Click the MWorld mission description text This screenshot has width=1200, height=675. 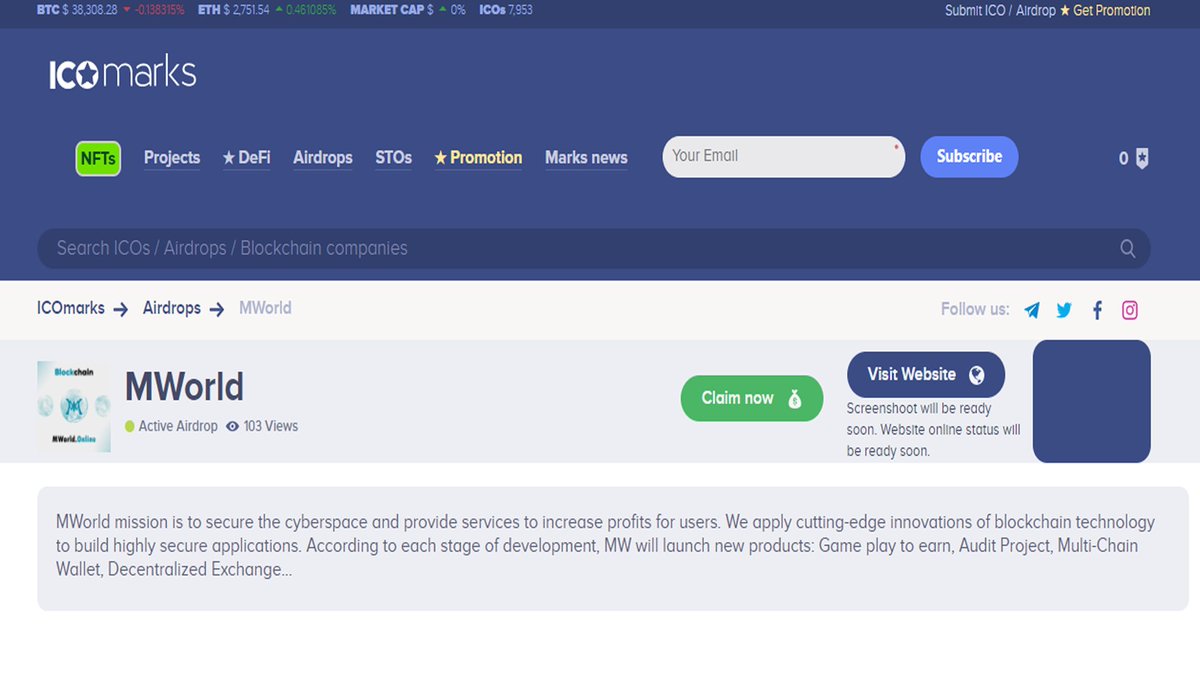tap(605, 546)
